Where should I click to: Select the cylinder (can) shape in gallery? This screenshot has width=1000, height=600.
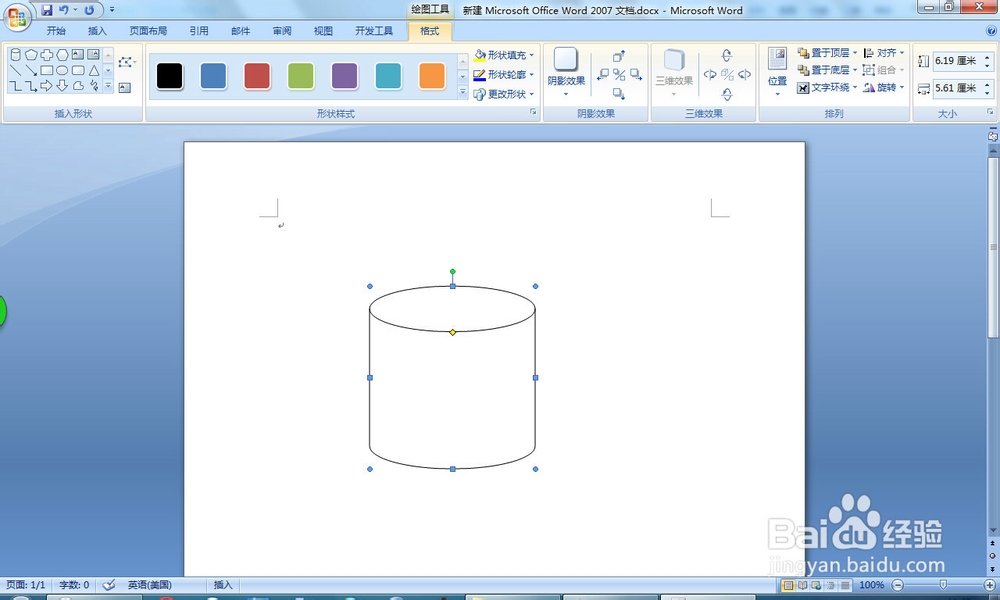click(x=16, y=55)
